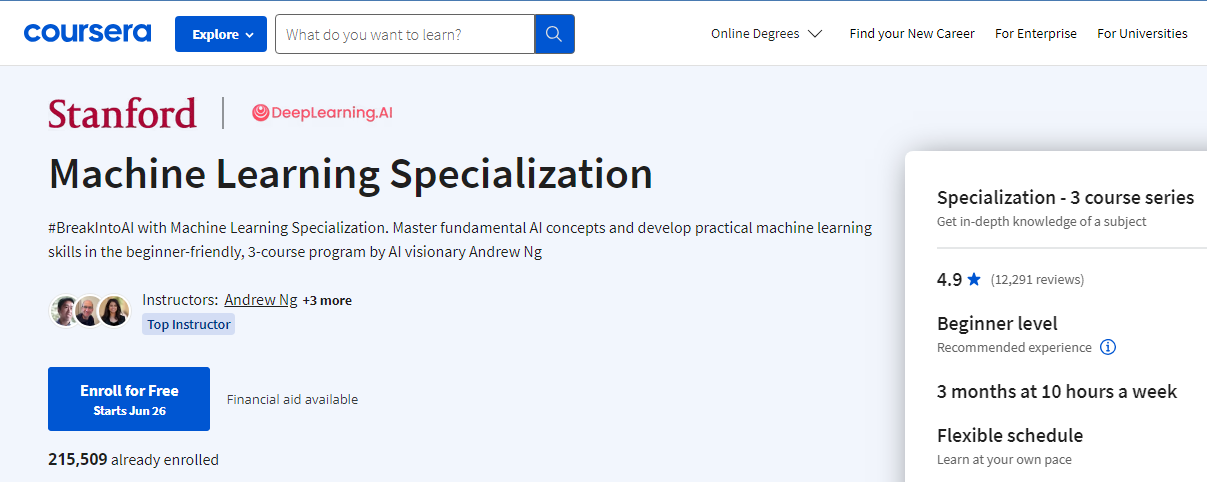Screen dimensions: 1207x482
Task: Click the DeepLearning.AI logo
Action: 322,113
